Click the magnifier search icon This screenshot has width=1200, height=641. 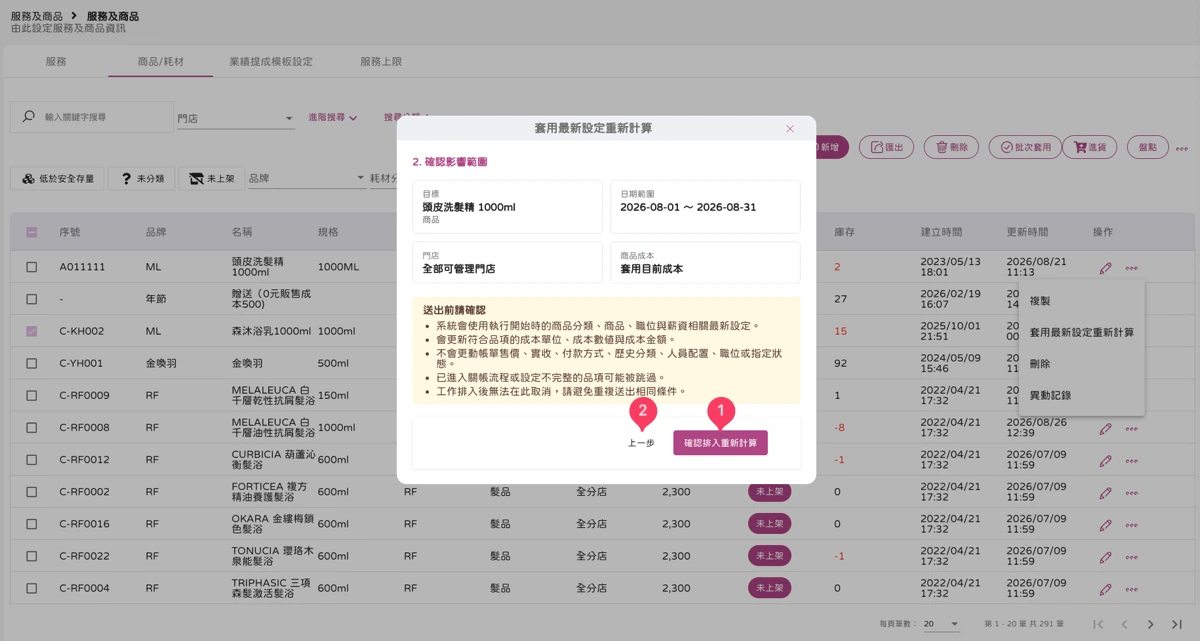point(28,117)
